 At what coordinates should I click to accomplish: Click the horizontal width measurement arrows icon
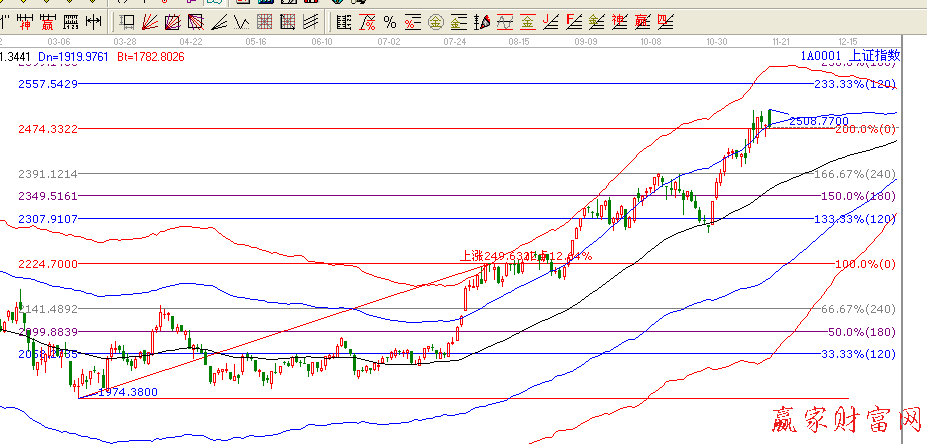(x=91, y=21)
